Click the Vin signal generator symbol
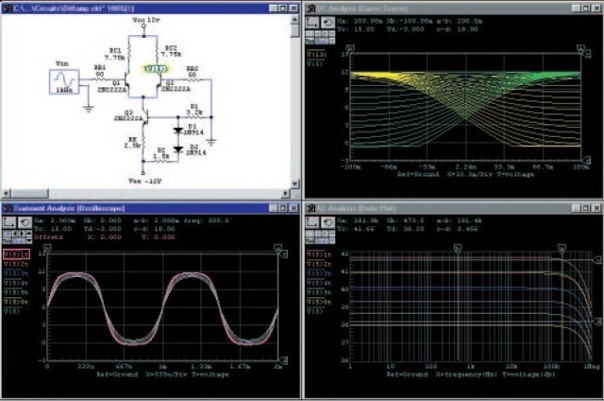This screenshot has width=604, height=401. (x=64, y=78)
